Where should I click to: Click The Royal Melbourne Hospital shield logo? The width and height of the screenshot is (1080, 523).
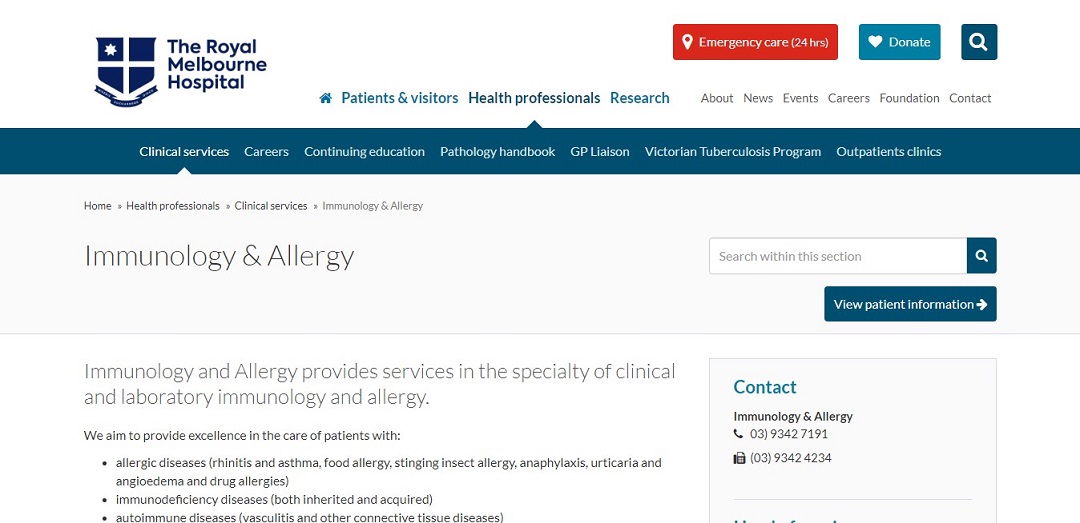tap(126, 72)
